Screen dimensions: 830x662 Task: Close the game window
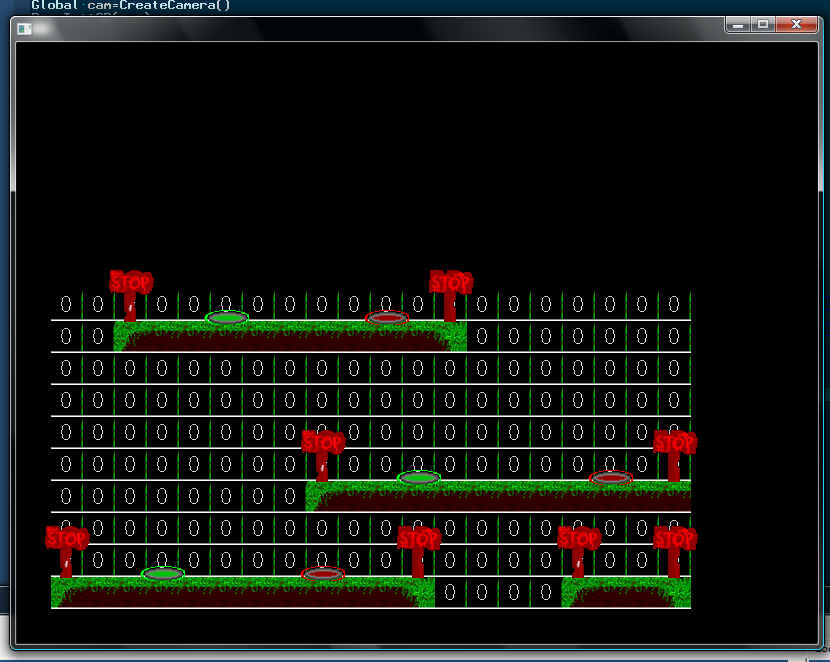[x=796, y=24]
